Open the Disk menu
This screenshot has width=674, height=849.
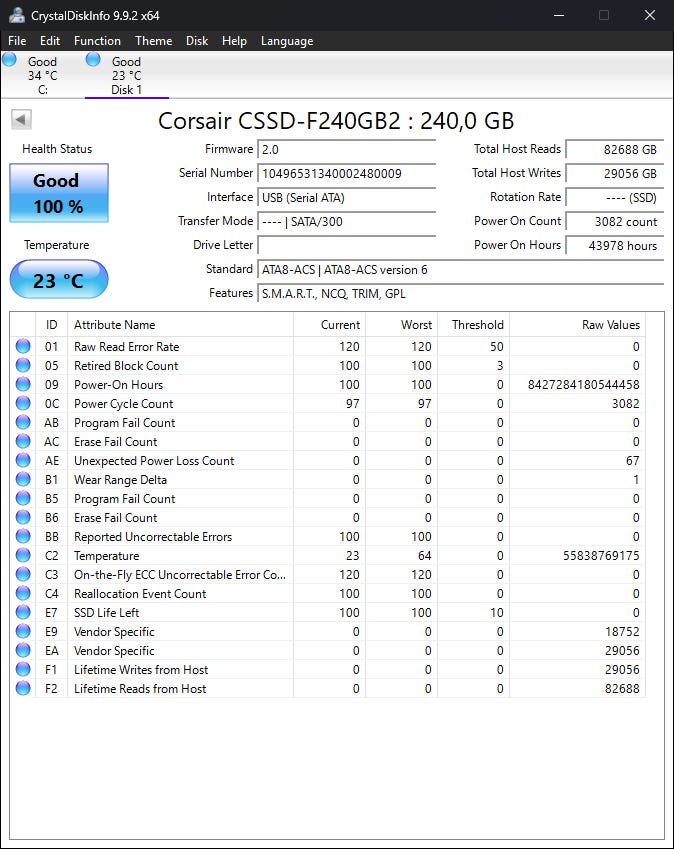point(197,41)
